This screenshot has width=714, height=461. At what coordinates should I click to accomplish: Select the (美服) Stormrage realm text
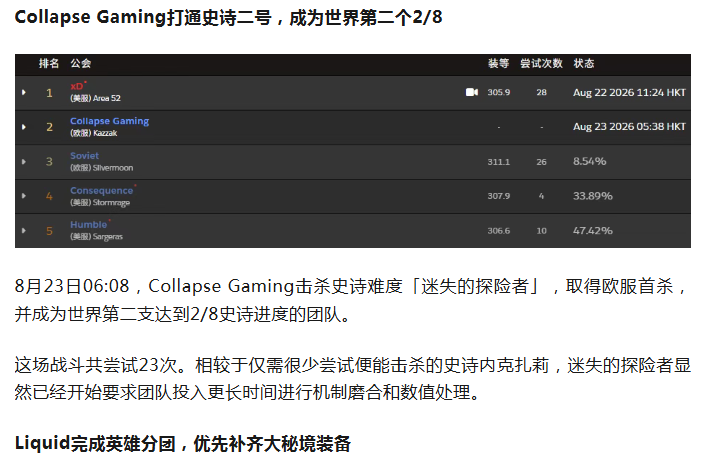100,203
